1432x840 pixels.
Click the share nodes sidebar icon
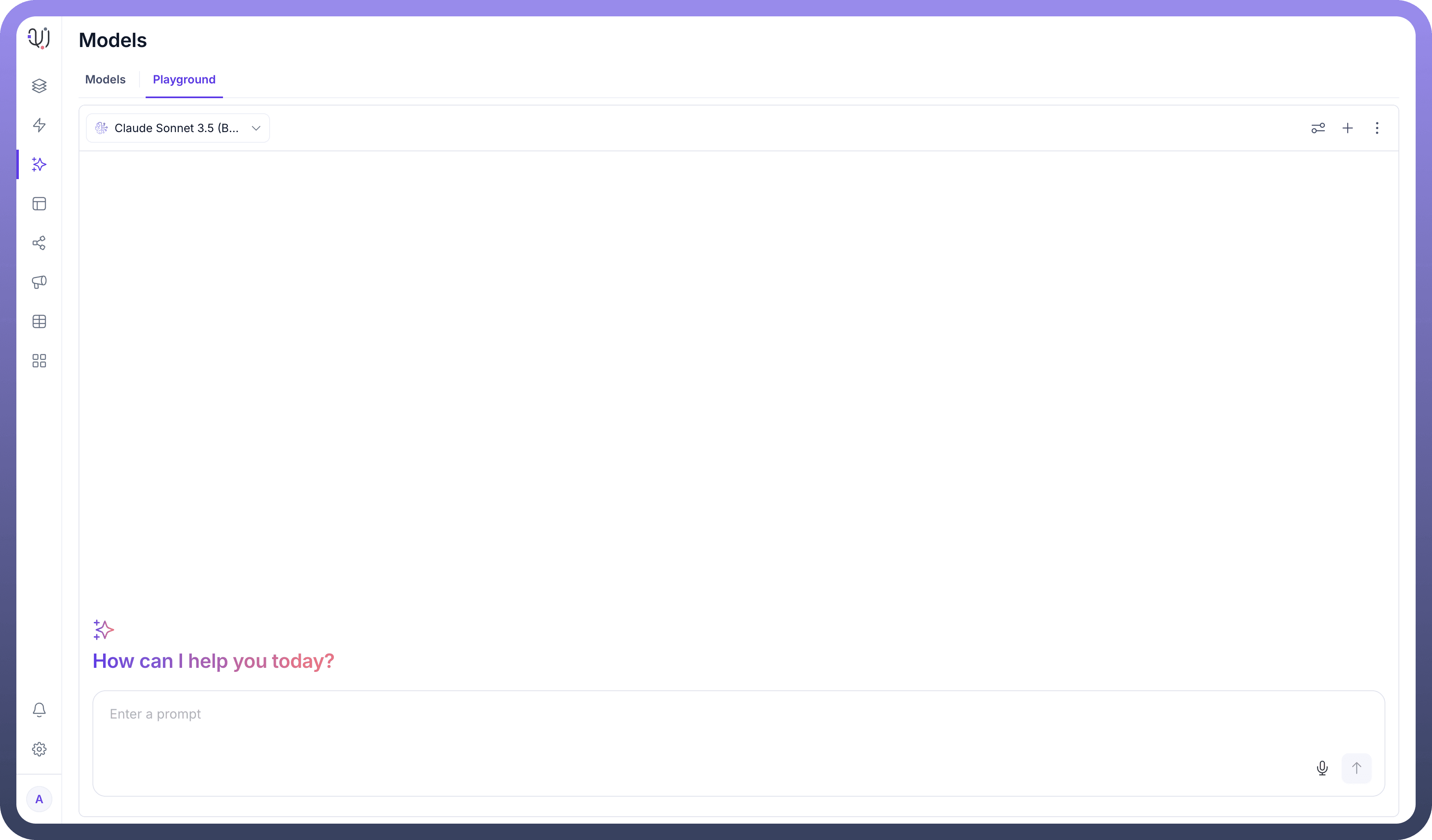(x=39, y=243)
